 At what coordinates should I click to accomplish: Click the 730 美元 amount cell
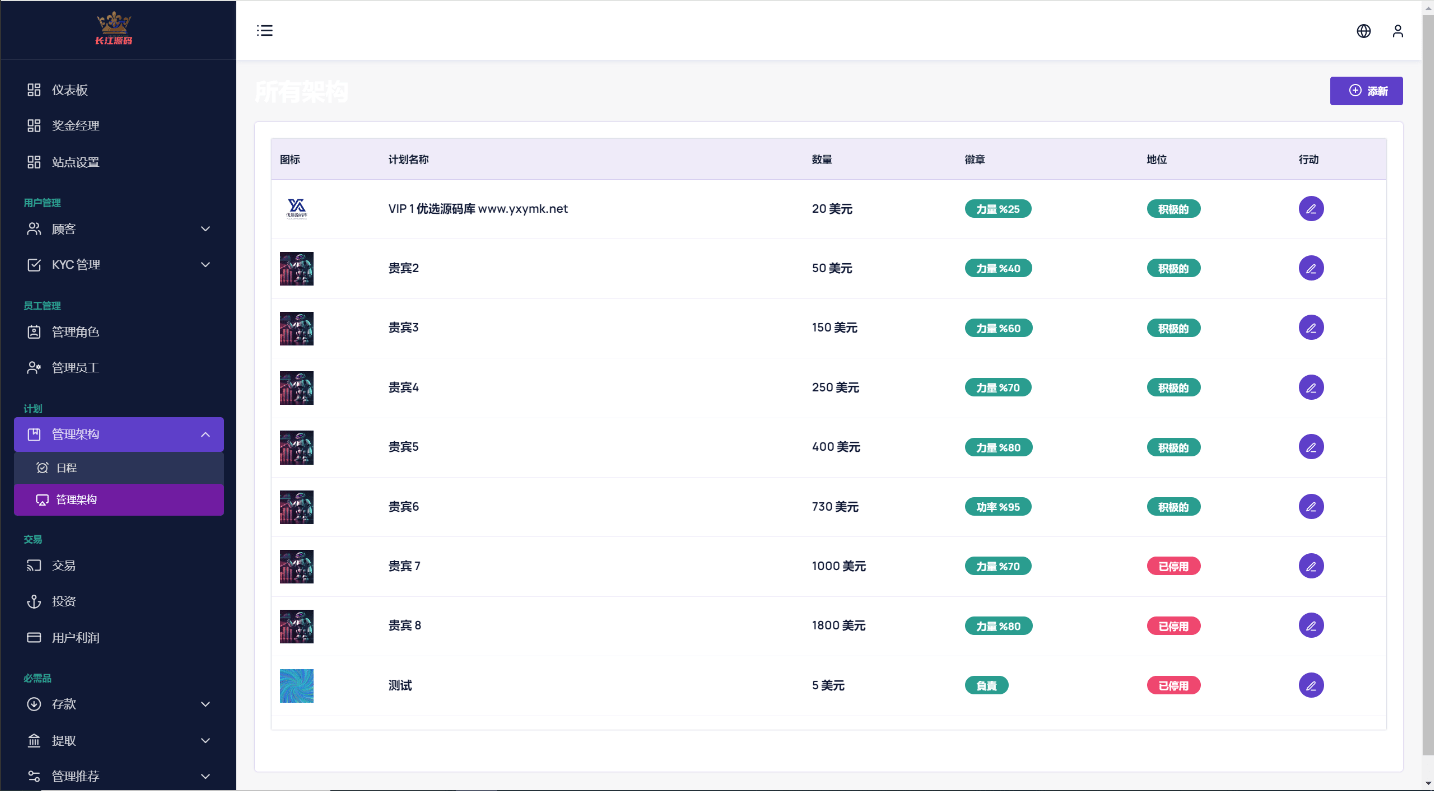point(835,507)
